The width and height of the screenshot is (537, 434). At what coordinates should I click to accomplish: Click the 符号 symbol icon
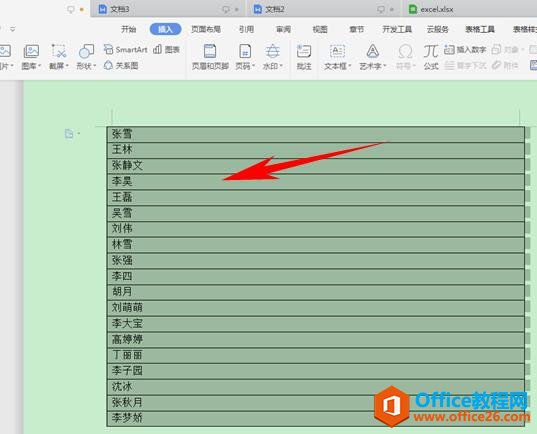click(x=405, y=51)
